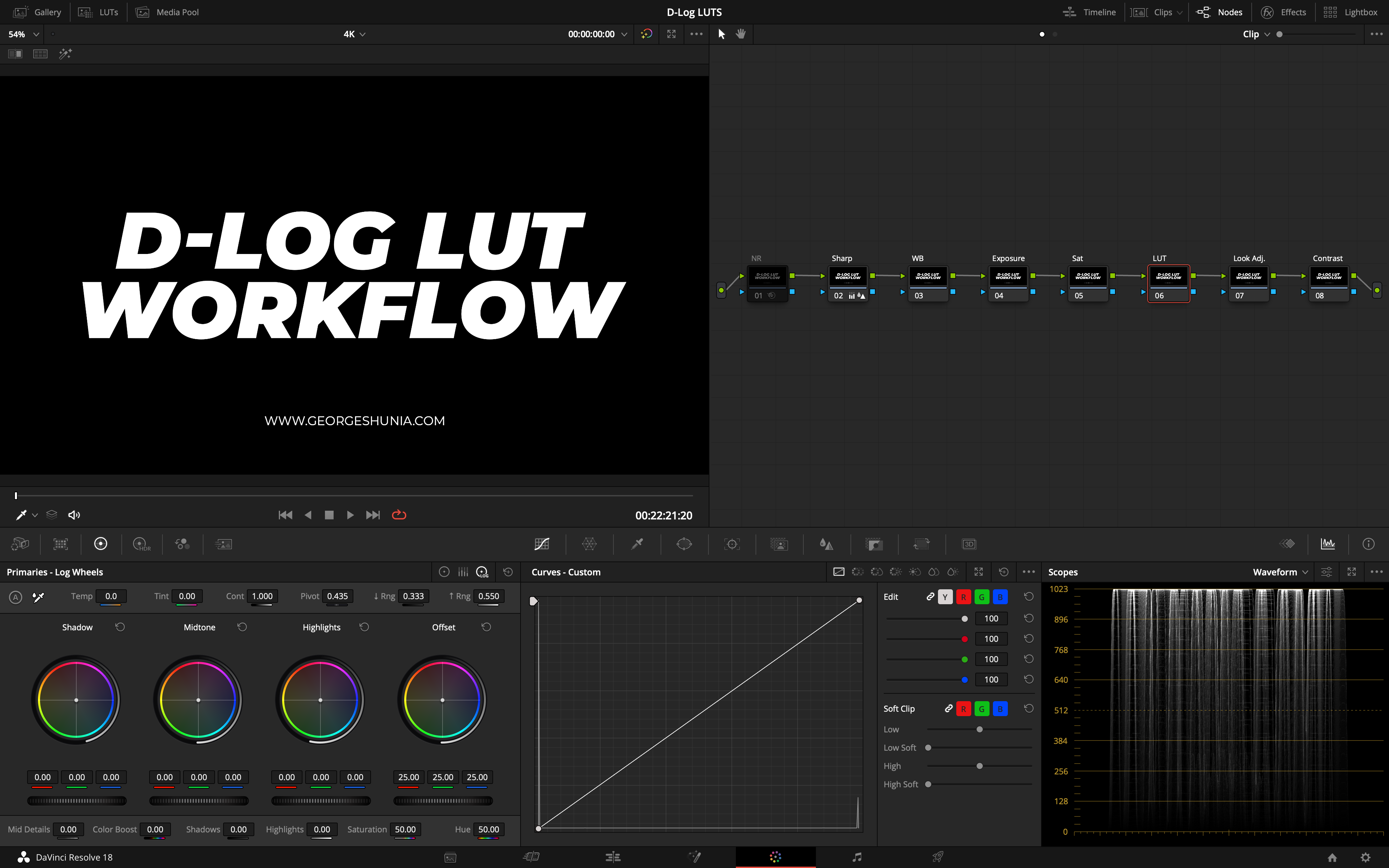Toggle Soft Clip red channel button

tap(964, 709)
